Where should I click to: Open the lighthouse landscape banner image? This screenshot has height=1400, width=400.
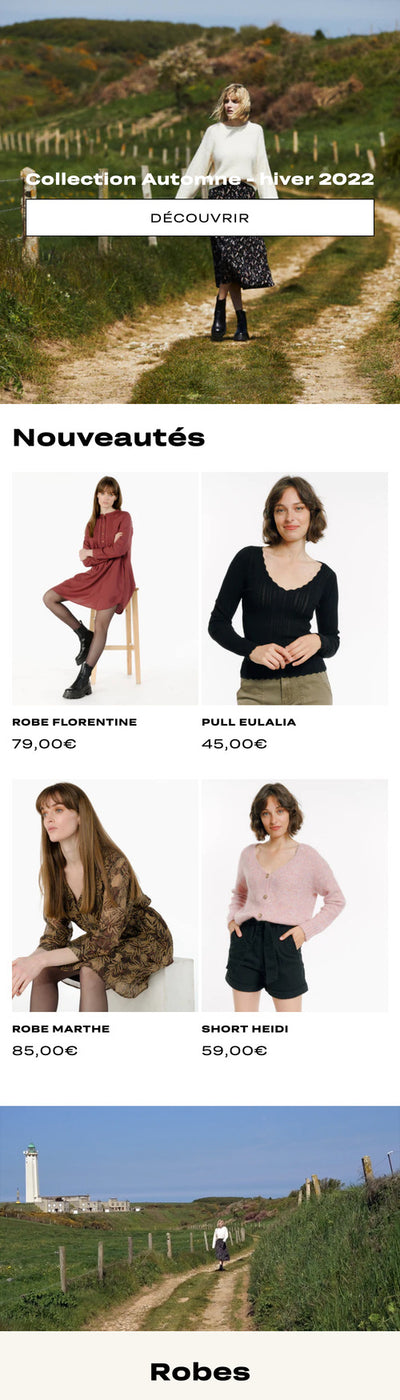click(x=200, y=1218)
